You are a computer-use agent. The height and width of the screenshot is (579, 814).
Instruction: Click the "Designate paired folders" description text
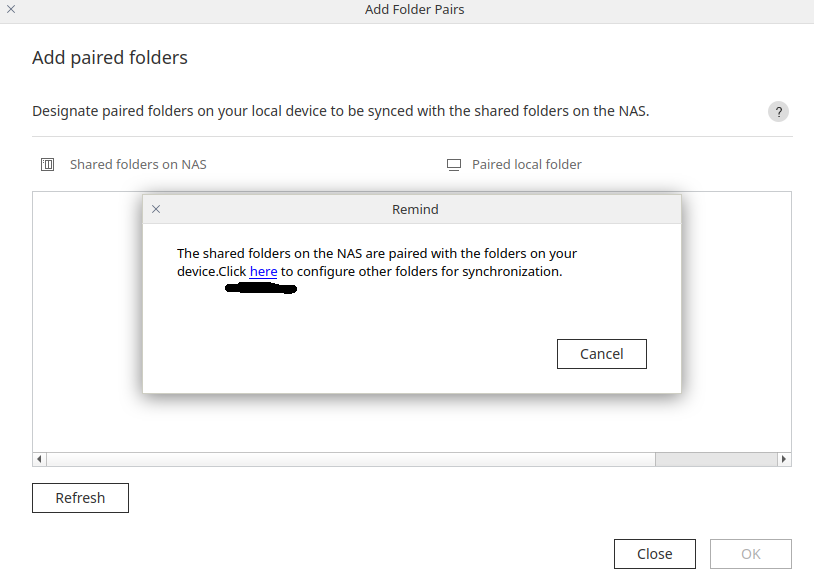(x=340, y=111)
